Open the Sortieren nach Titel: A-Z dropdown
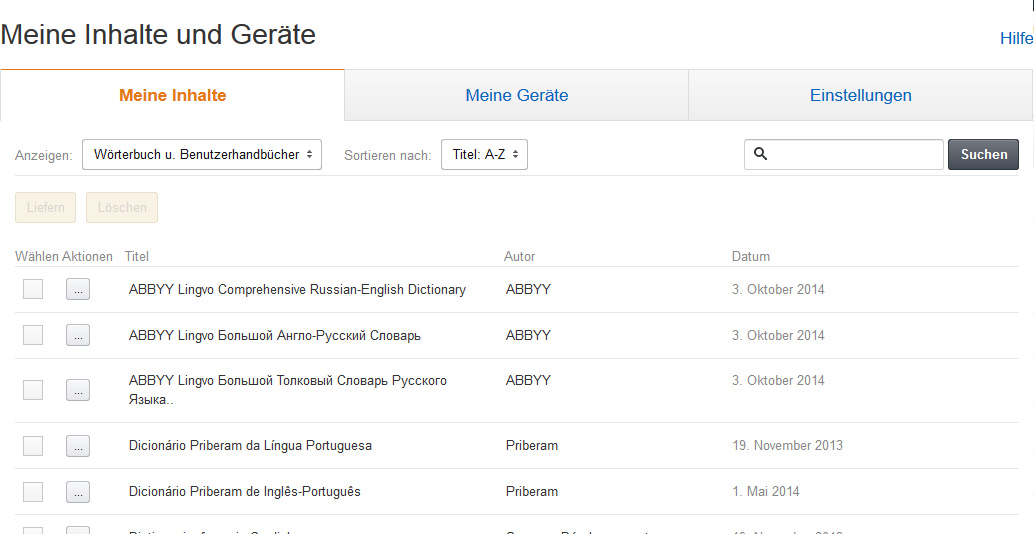This screenshot has height=534, width=1034. pos(484,154)
